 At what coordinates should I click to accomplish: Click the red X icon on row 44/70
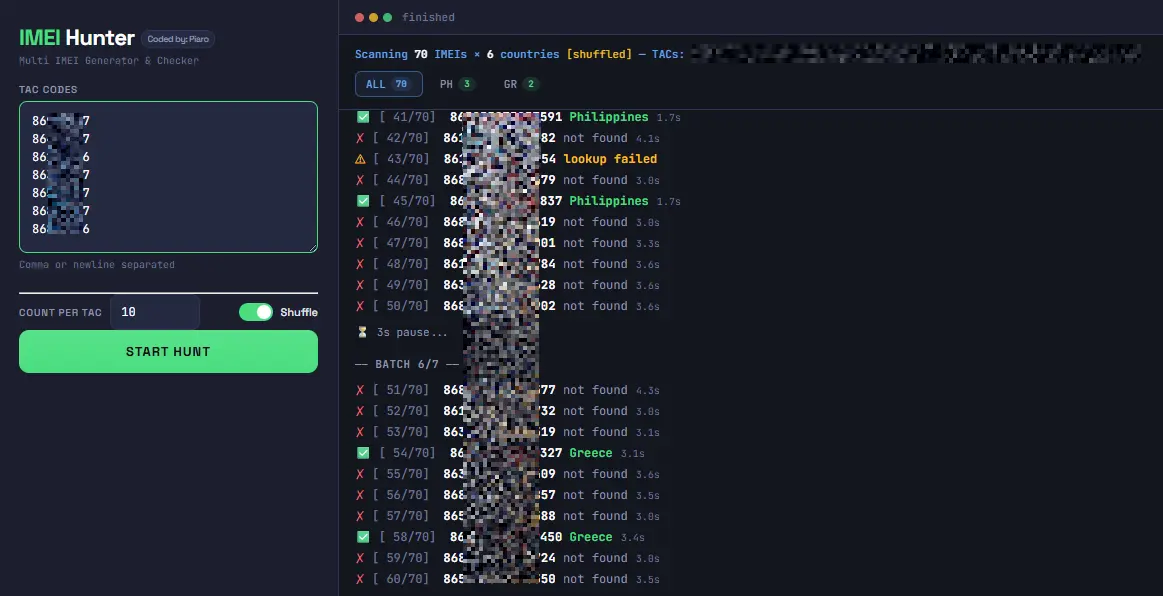tap(360, 180)
